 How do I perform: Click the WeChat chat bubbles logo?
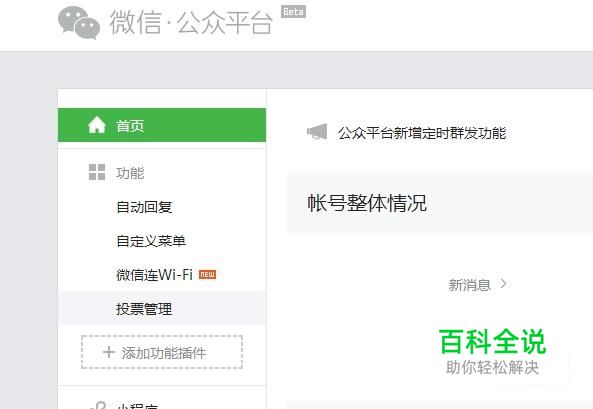[79, 23]
